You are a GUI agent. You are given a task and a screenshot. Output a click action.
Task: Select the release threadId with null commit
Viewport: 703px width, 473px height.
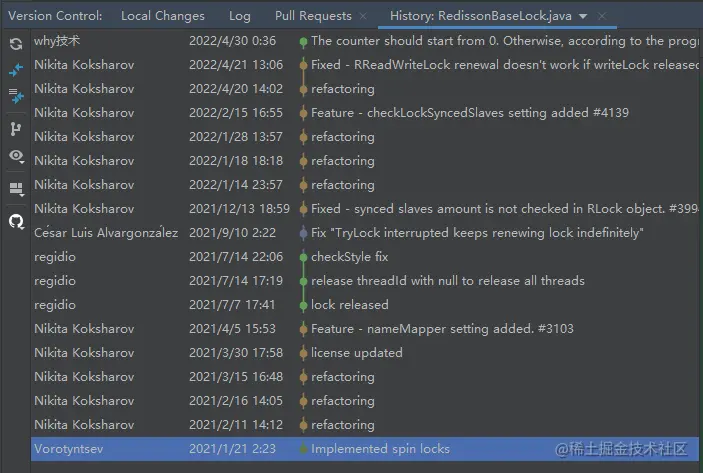365,281
